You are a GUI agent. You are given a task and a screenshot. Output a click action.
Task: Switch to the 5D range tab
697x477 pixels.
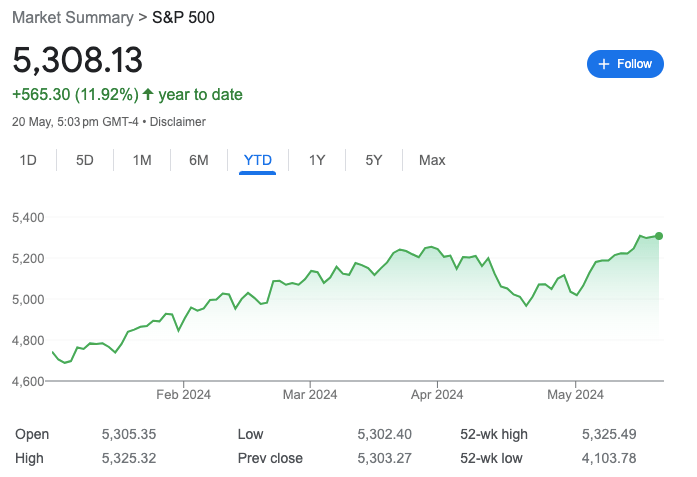(85, 160)
